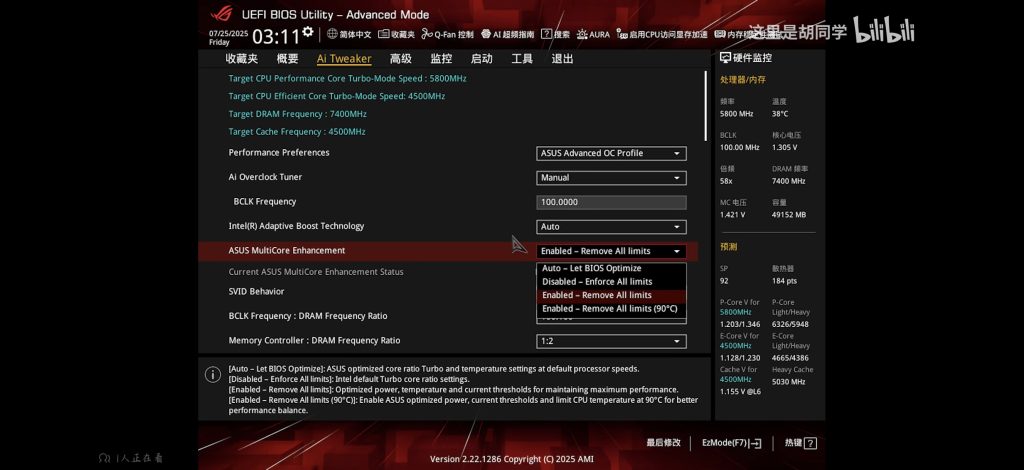Screen dimensions: 1024x470
Task: Click the 38°C temperature value
Action: [780, 114]
